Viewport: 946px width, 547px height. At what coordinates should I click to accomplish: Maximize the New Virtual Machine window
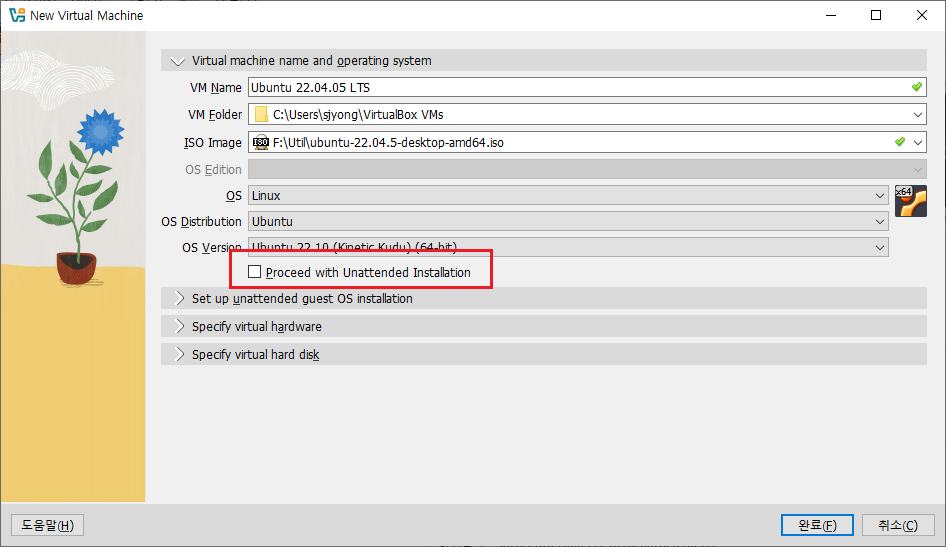(876, 15)
